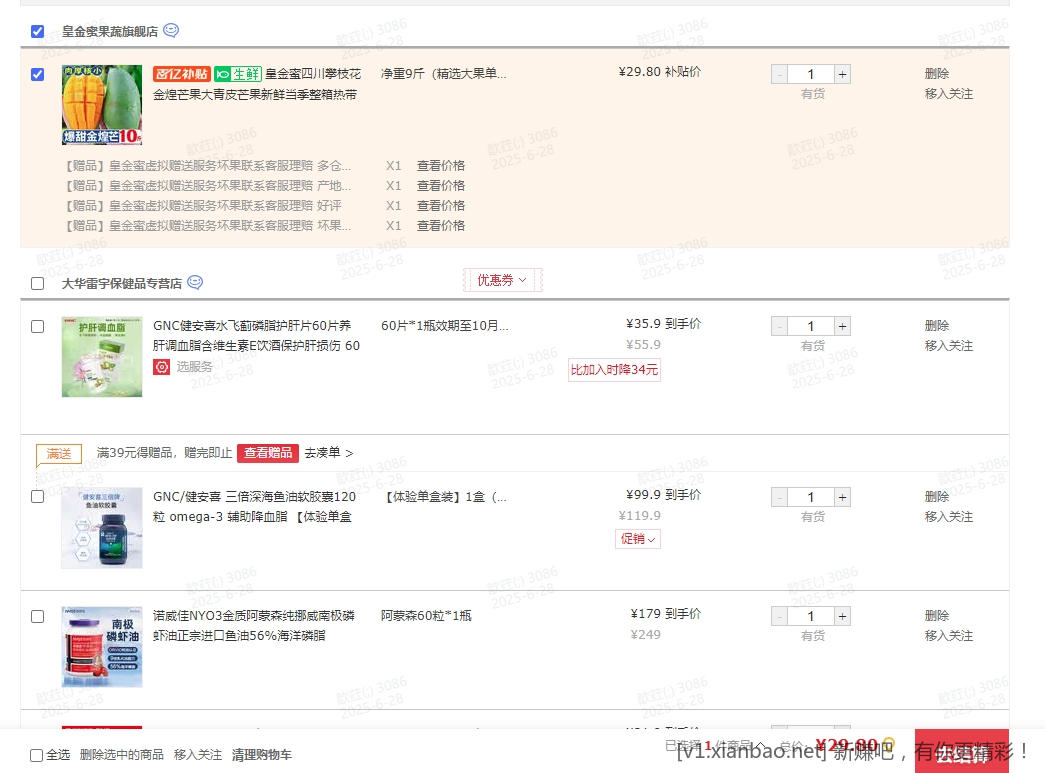Open chat icon next to 大华雷宇保健品专营店
This screenshot has width=1045, height=773.
coord(195,283)
